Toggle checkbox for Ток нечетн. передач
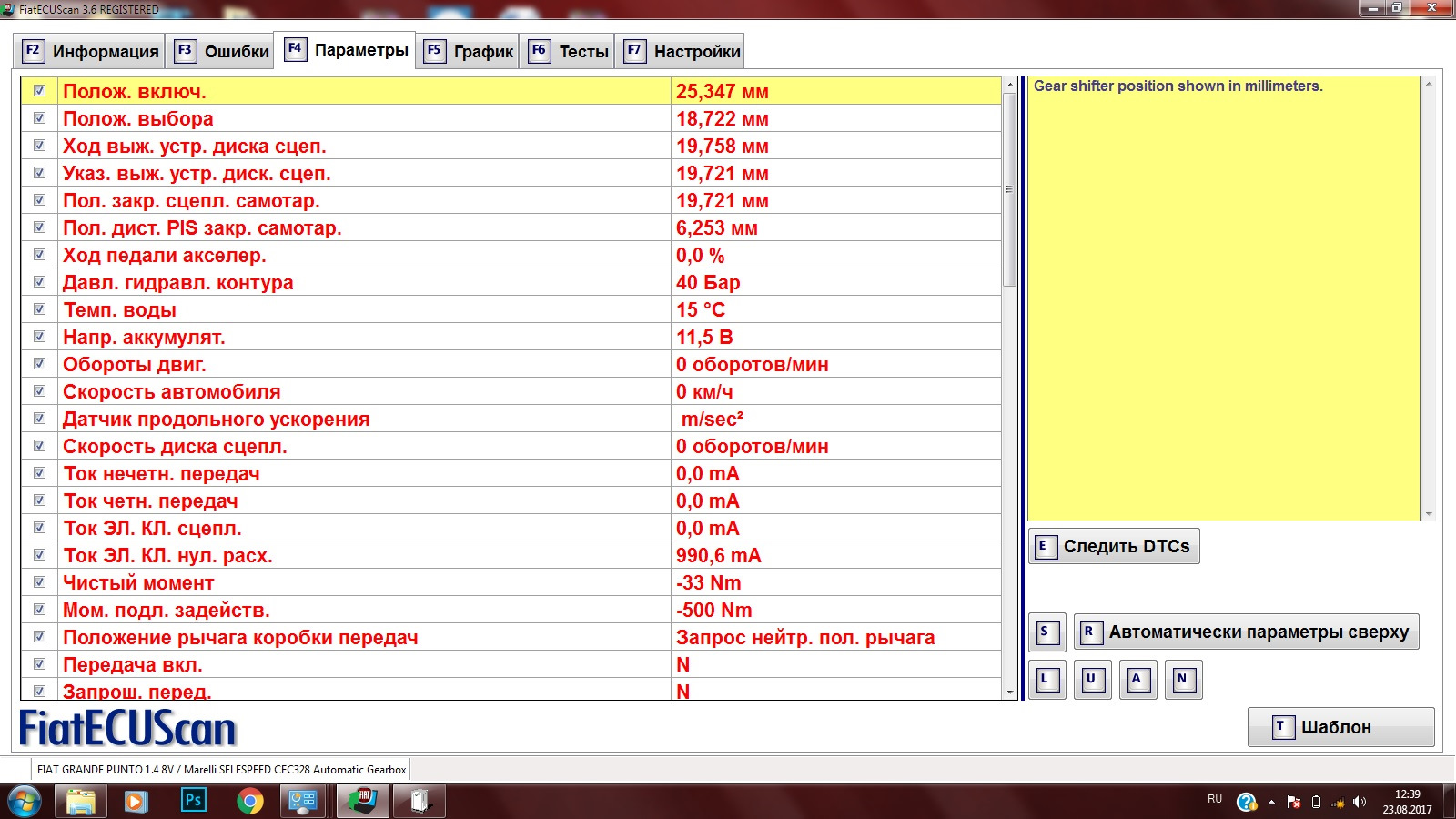The height and width of the screenshot is (819, 1456). coord(39,473)
